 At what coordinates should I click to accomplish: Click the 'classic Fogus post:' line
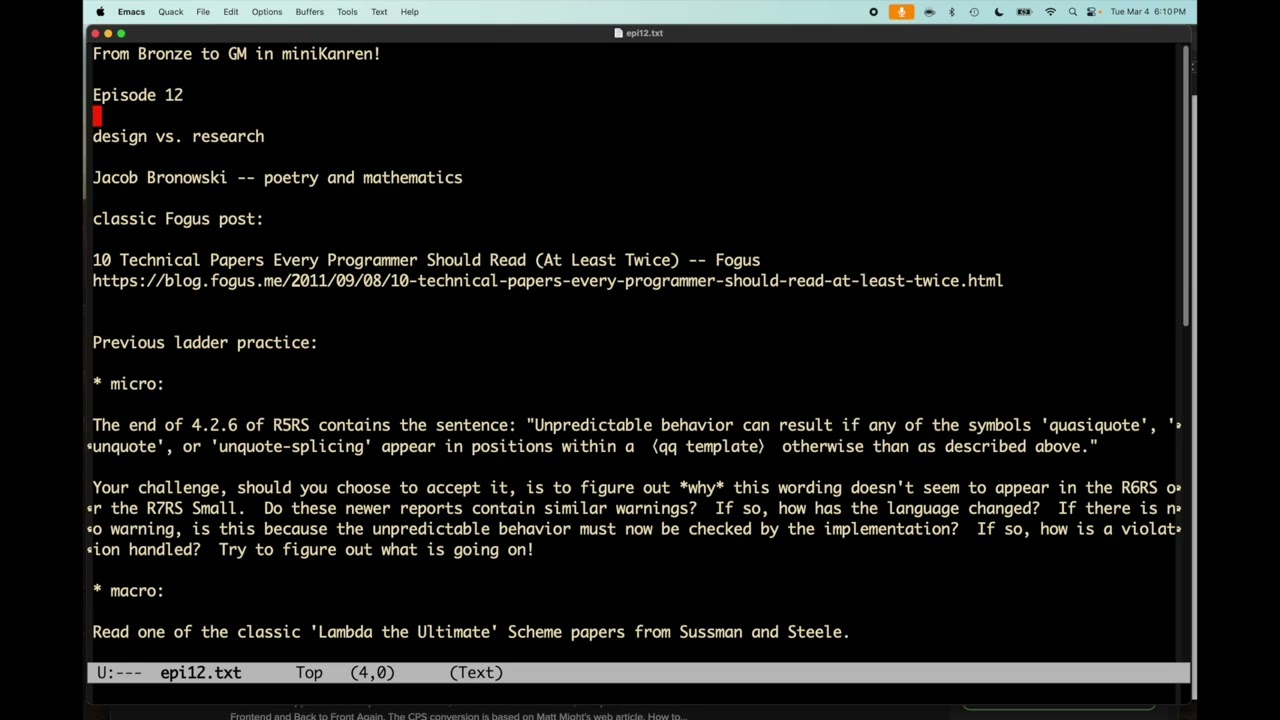tap(178, 219)
